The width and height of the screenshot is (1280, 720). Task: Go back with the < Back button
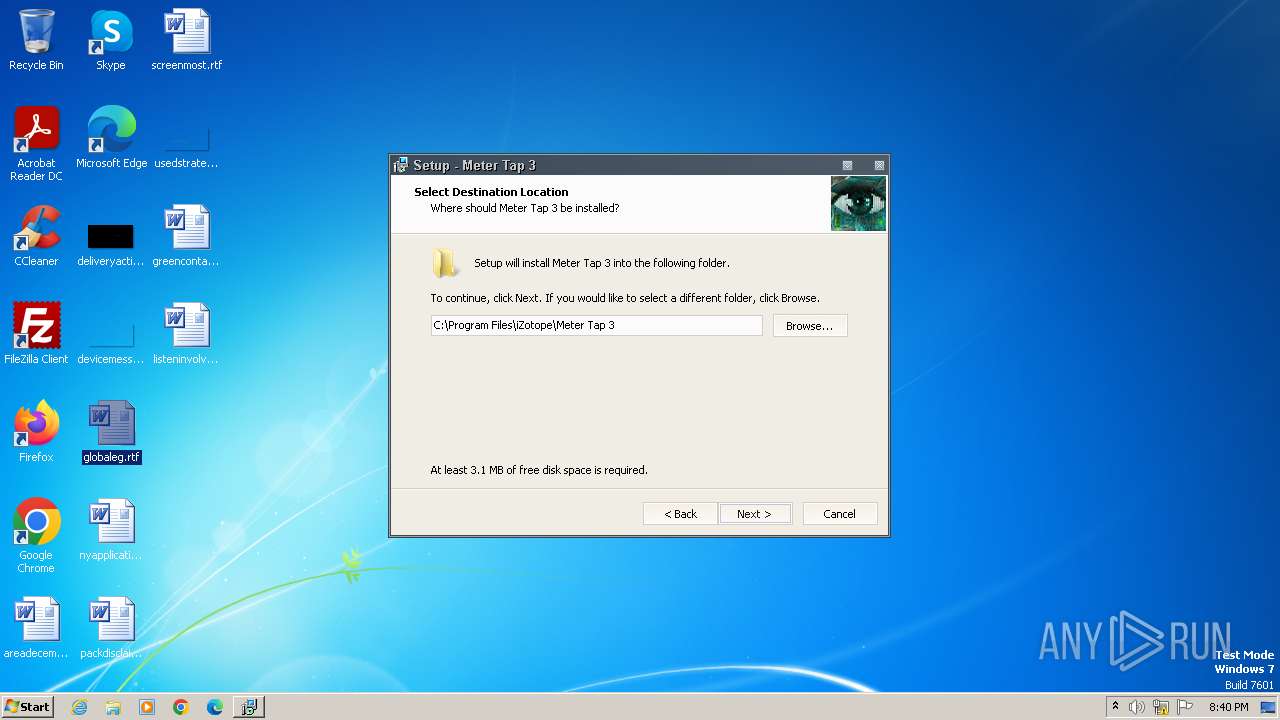[x=680, y=514]
